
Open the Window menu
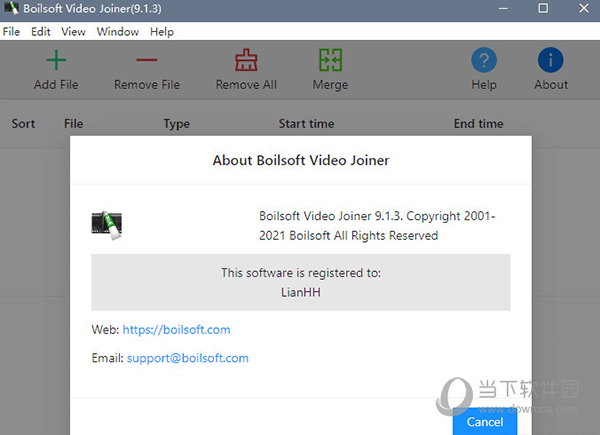tap(117, 31)
